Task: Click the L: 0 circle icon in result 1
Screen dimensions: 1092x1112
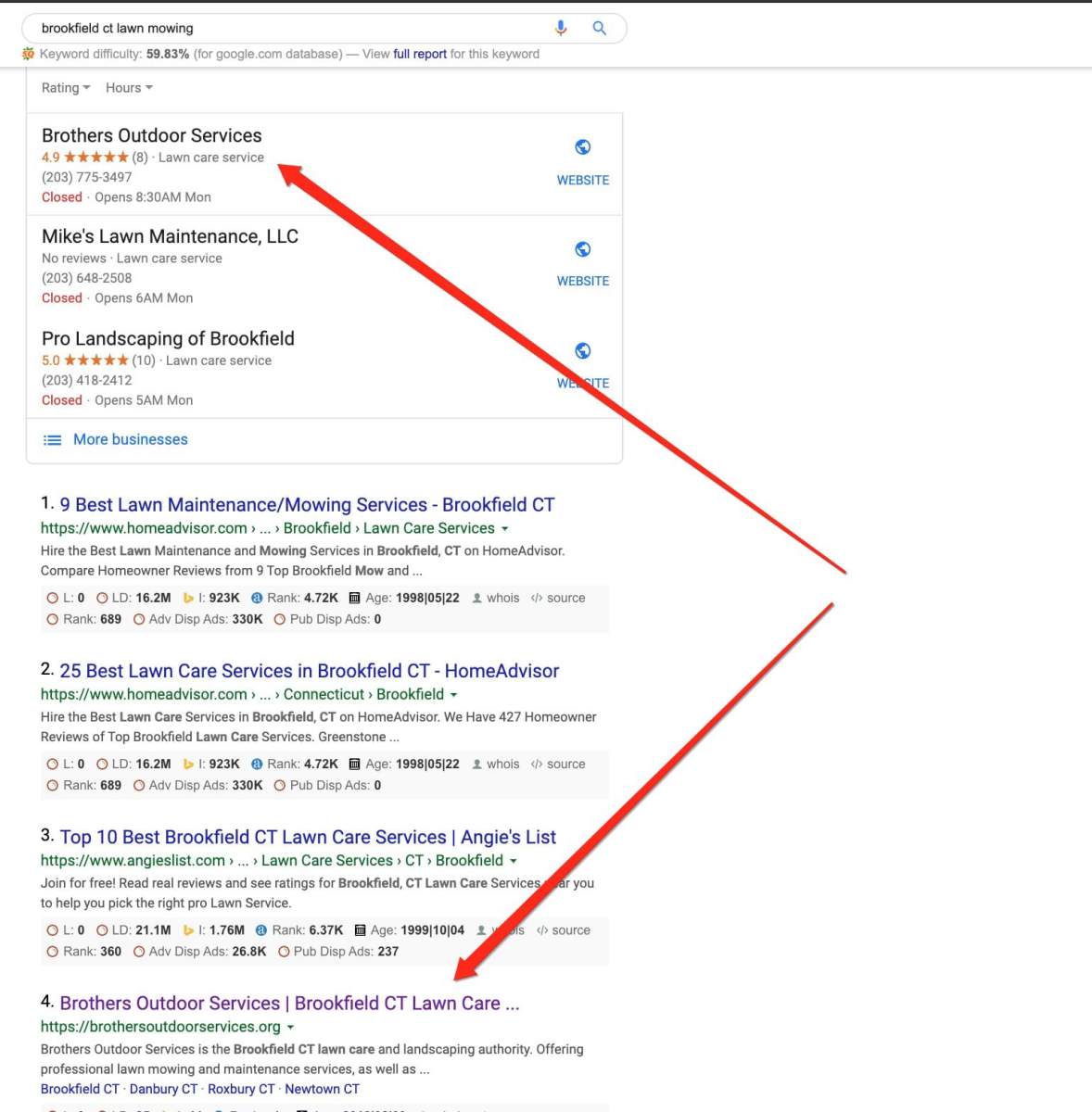Action: click(53, 598)
